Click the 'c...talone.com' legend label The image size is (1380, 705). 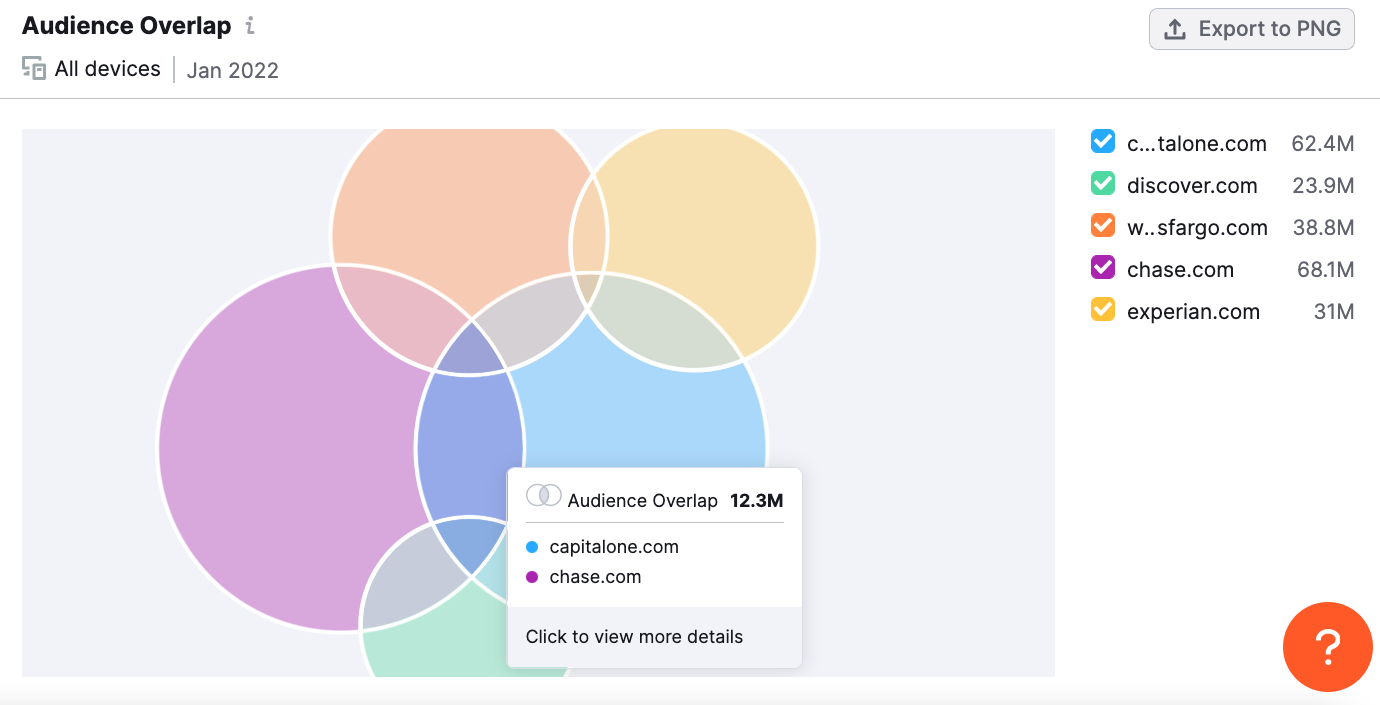pos(1197,144)
